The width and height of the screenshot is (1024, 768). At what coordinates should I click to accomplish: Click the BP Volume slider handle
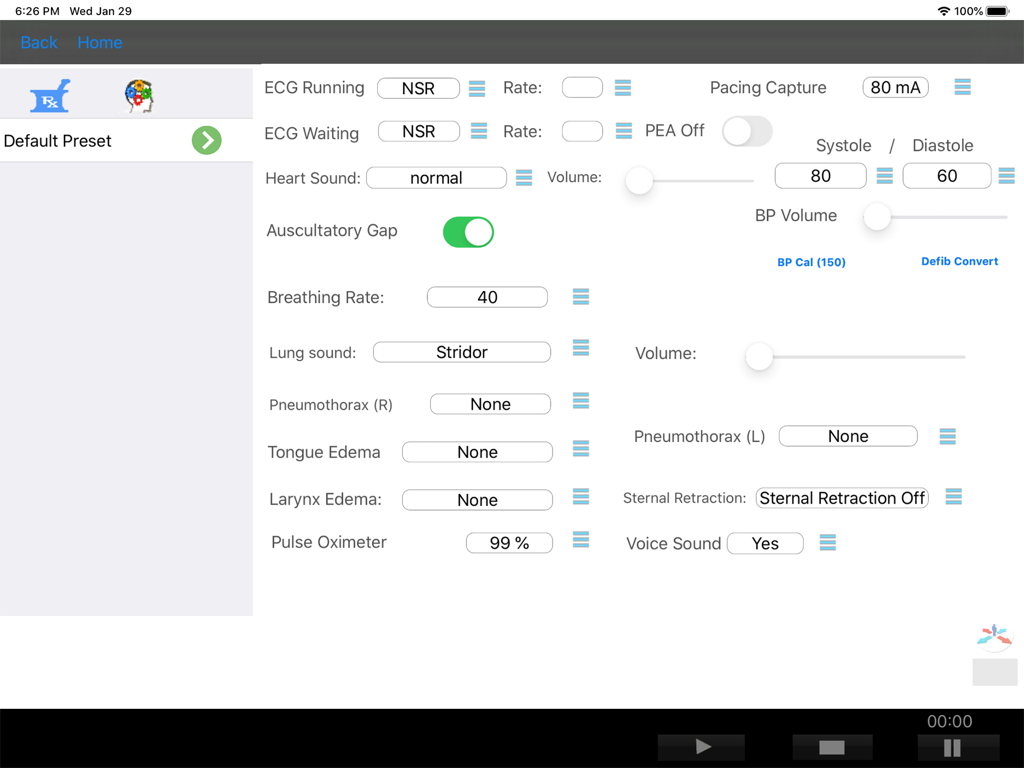(x=877, y=216)
